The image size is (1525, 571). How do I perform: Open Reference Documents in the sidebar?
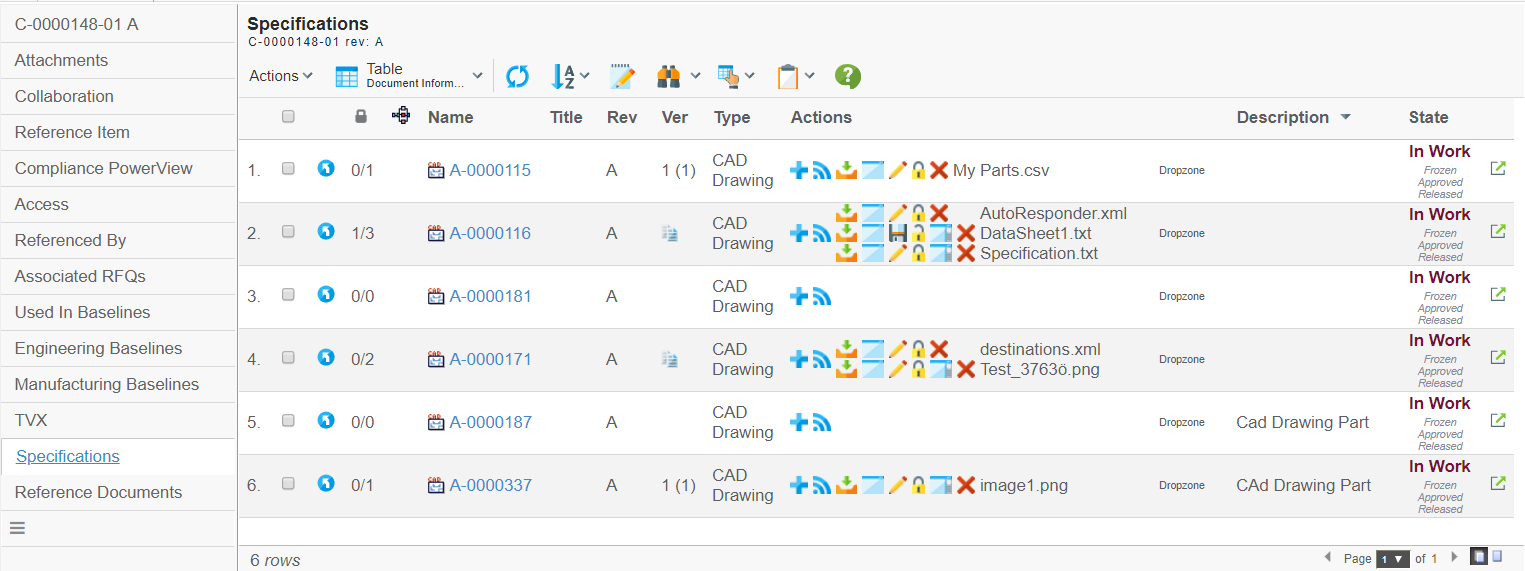tap(98, 492)
